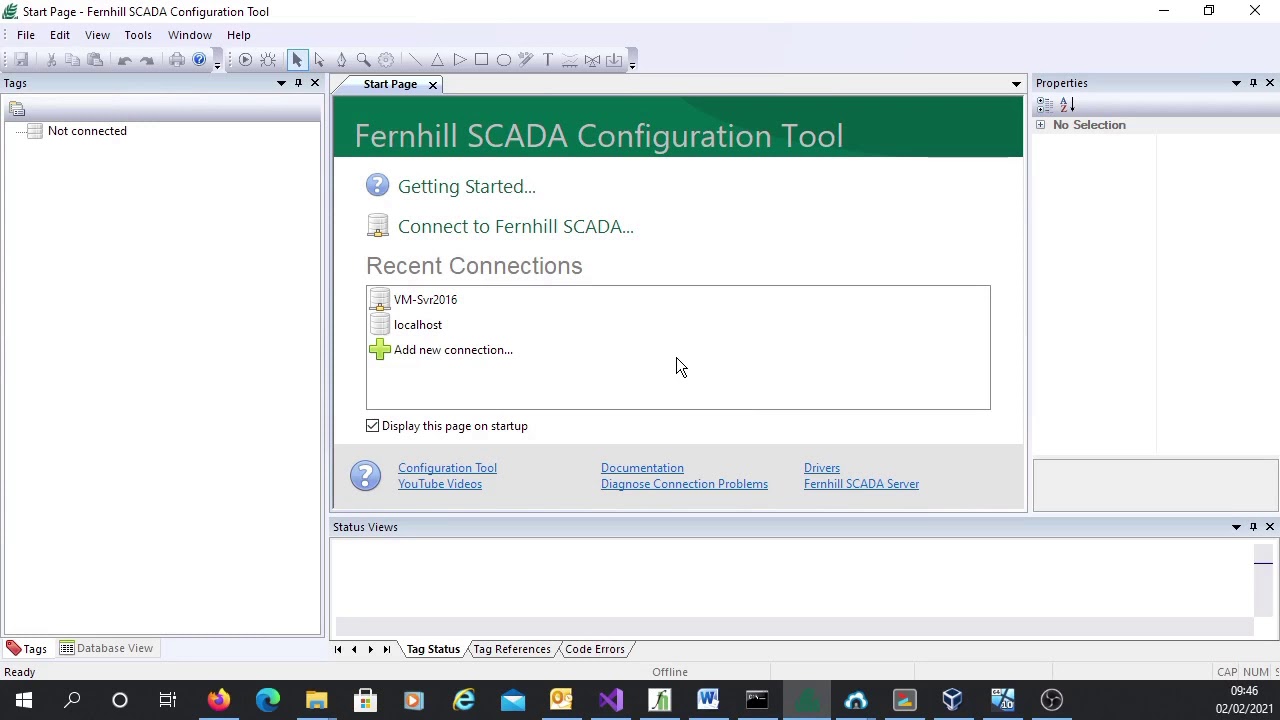Pin the Tags panel

298,83
